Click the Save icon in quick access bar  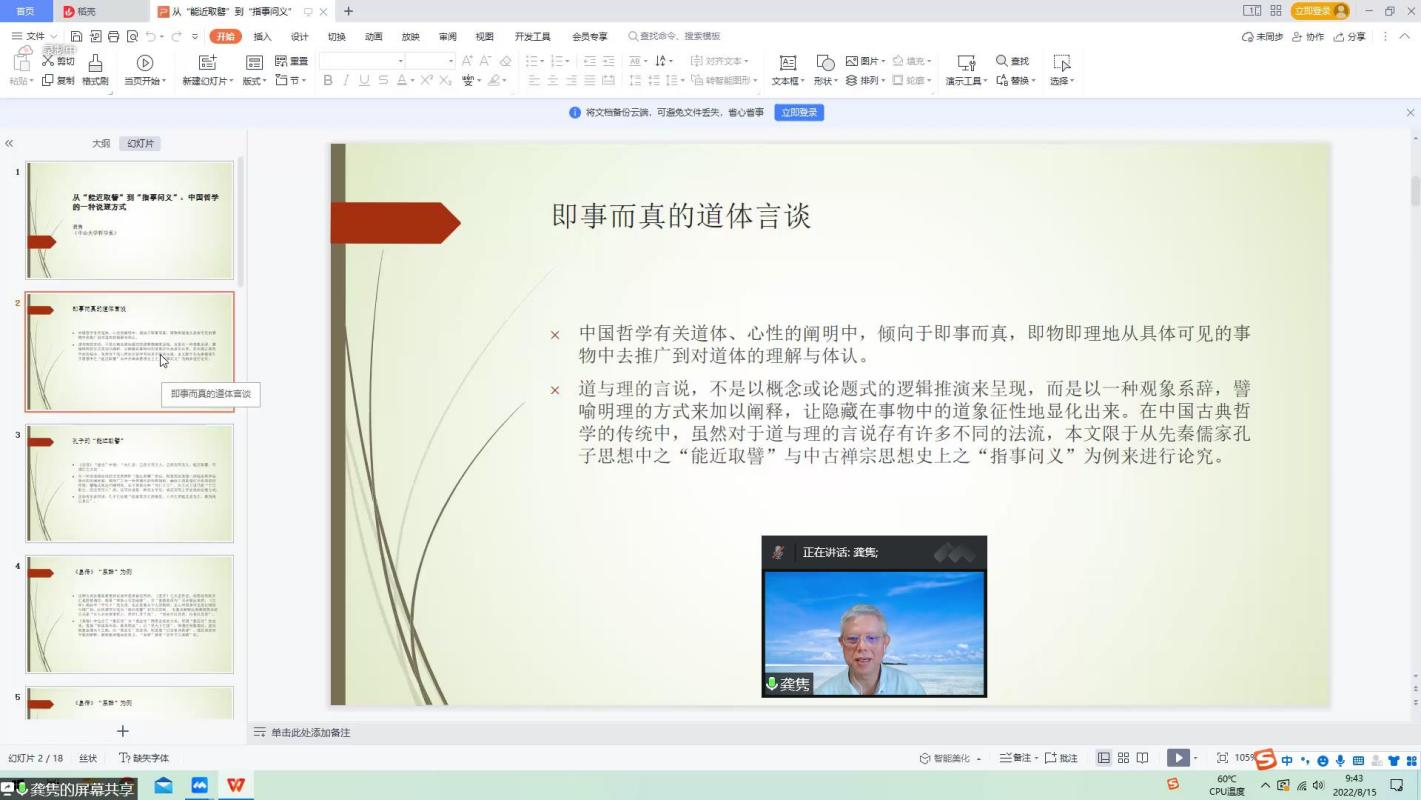(x=76, y=37)
